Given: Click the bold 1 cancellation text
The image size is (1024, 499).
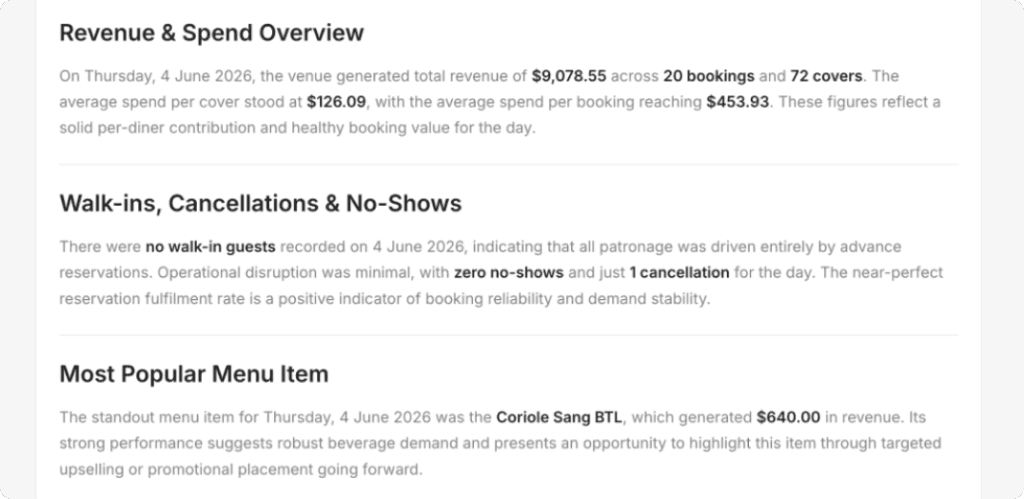Looking at the screenshot, I should [x=679, y=273].
